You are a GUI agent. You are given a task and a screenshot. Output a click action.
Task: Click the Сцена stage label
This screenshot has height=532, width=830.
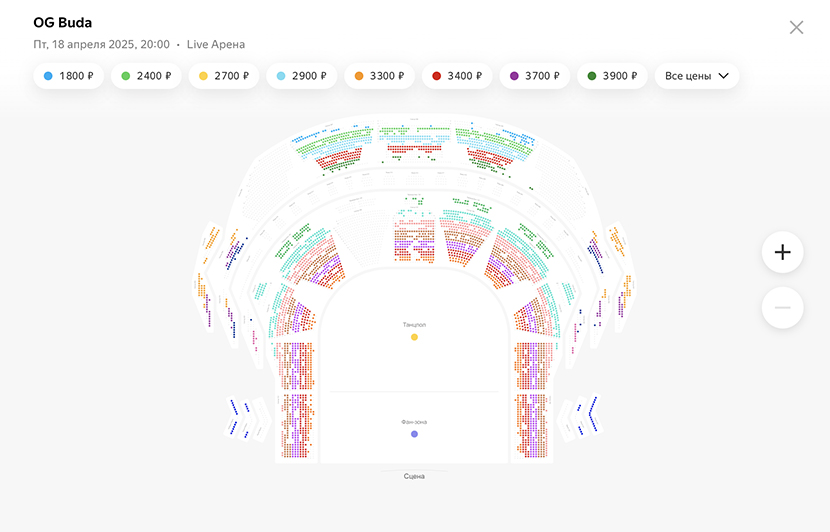[414, 476]
